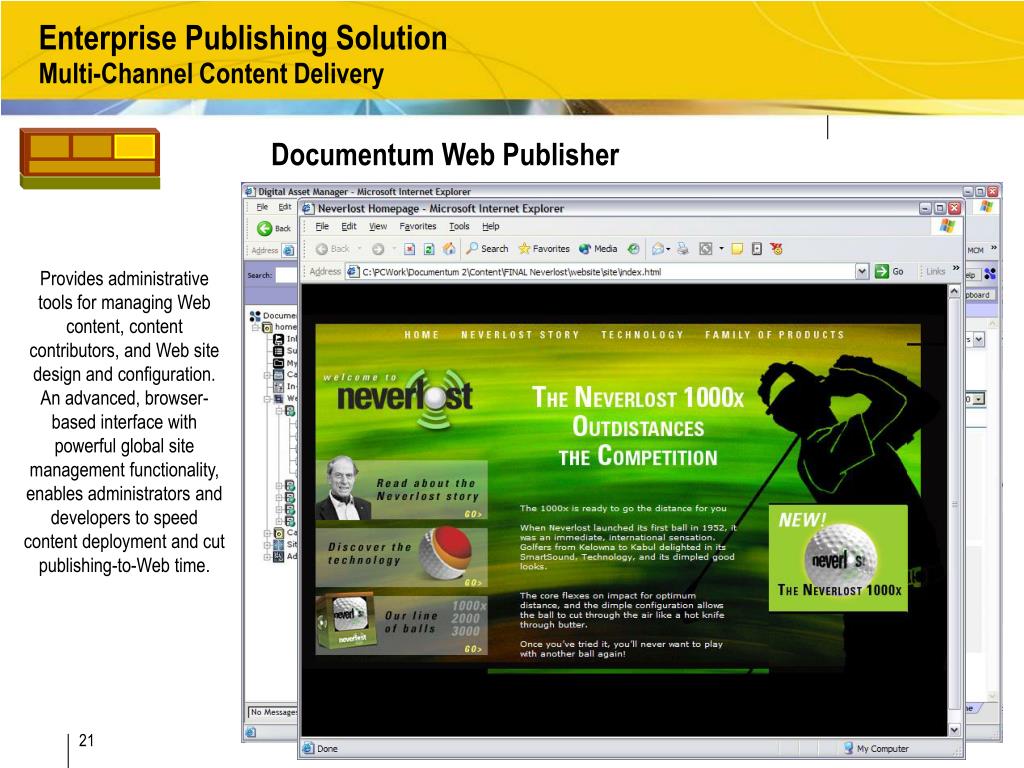Viewport: 1024px width, 768px height.
Task: Open Edit menu in Neverlost Homepage window
Action: point(349,227)
